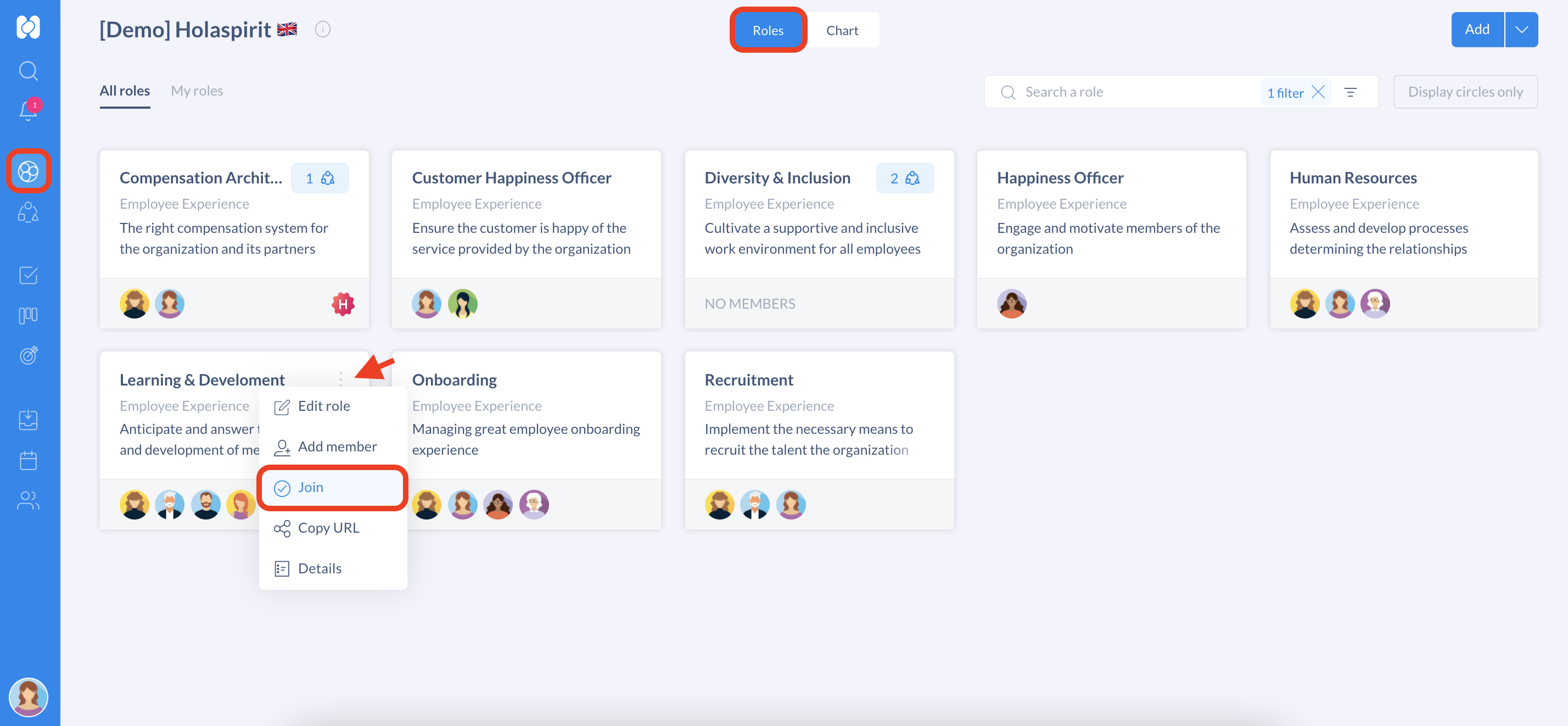
Task: Click the Holaspirit logo icon
Action: point(28,27)
